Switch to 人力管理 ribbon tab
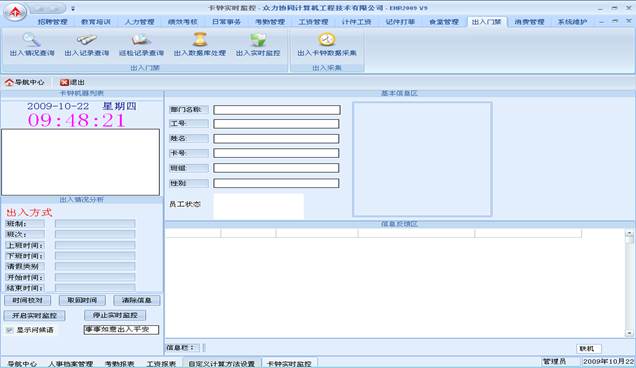The width and height of the screenshot is (636, 368). pyautogui.click(x=139, y=22)
